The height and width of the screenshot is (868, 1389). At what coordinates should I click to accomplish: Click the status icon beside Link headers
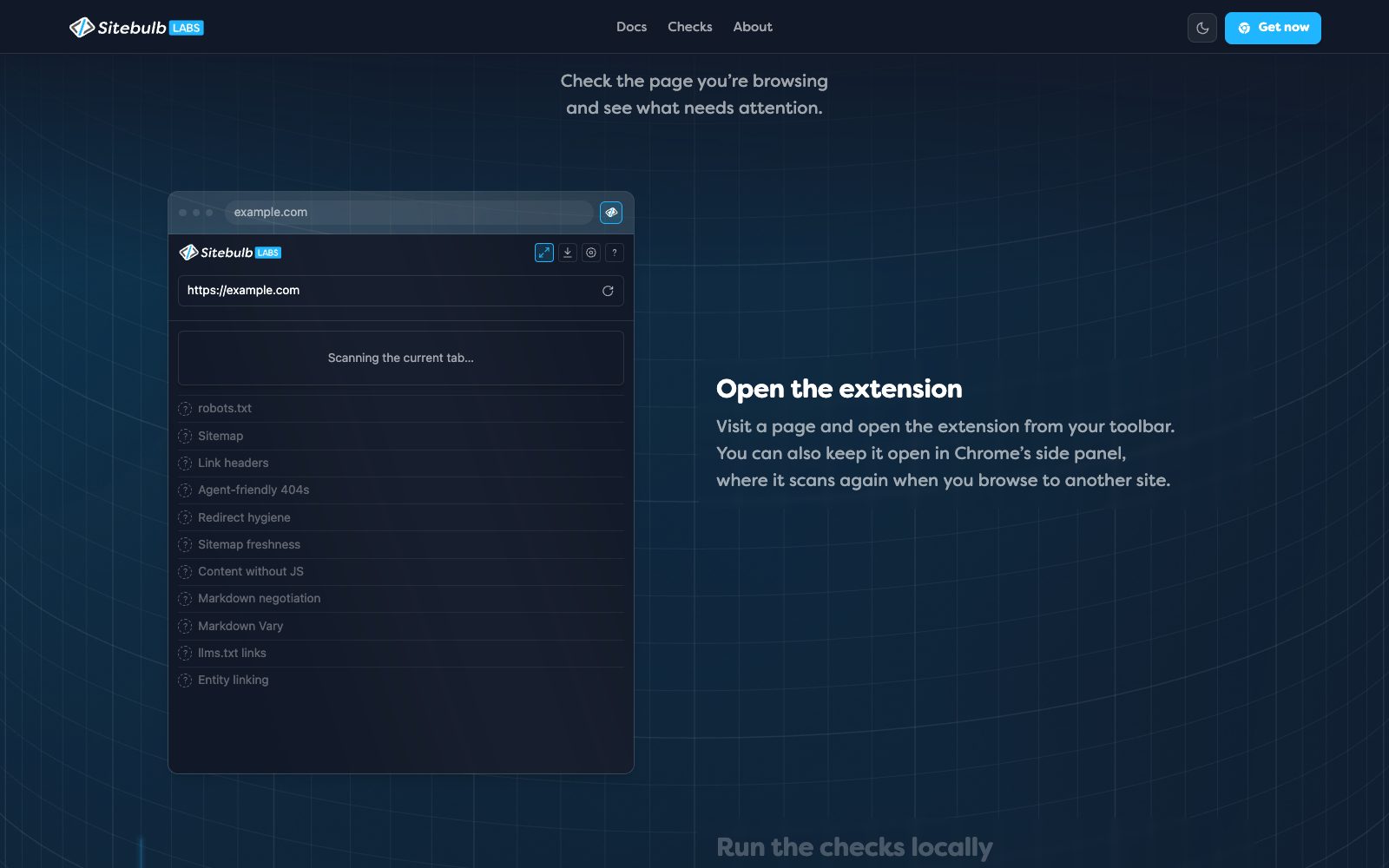[x=185, y=464]
